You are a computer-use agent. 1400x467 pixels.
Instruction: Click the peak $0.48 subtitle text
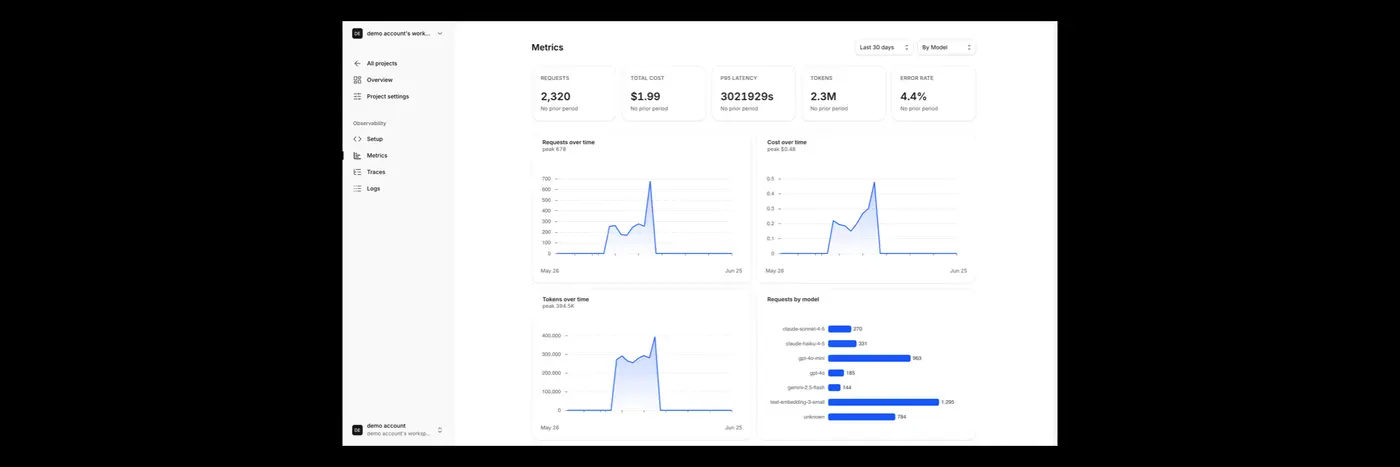[781, 149]
